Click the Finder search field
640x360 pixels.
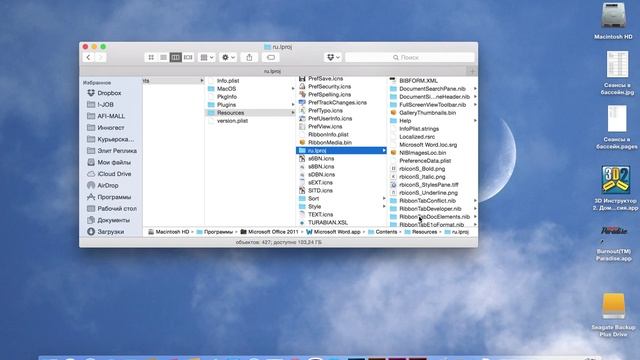coord(410,58)
